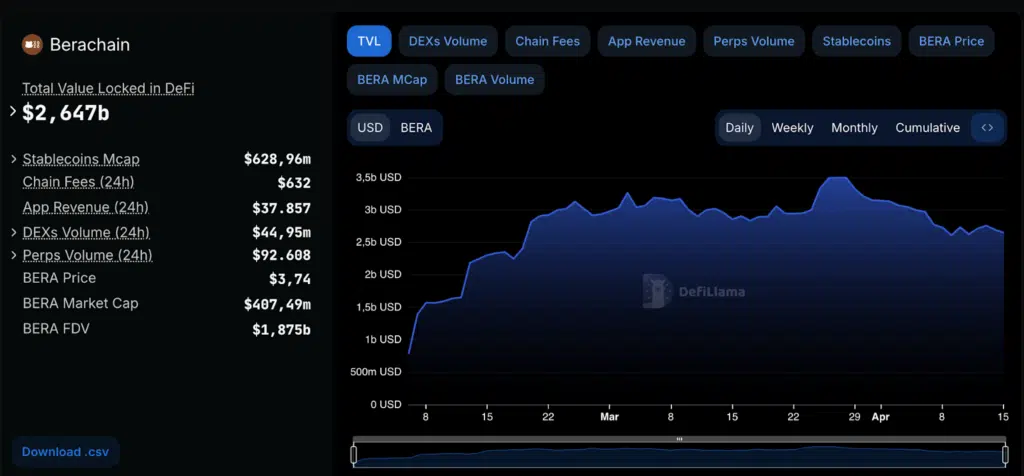Toggle the BERA MCap chart series
The image size is (1024, 476).
coord(392,80)
